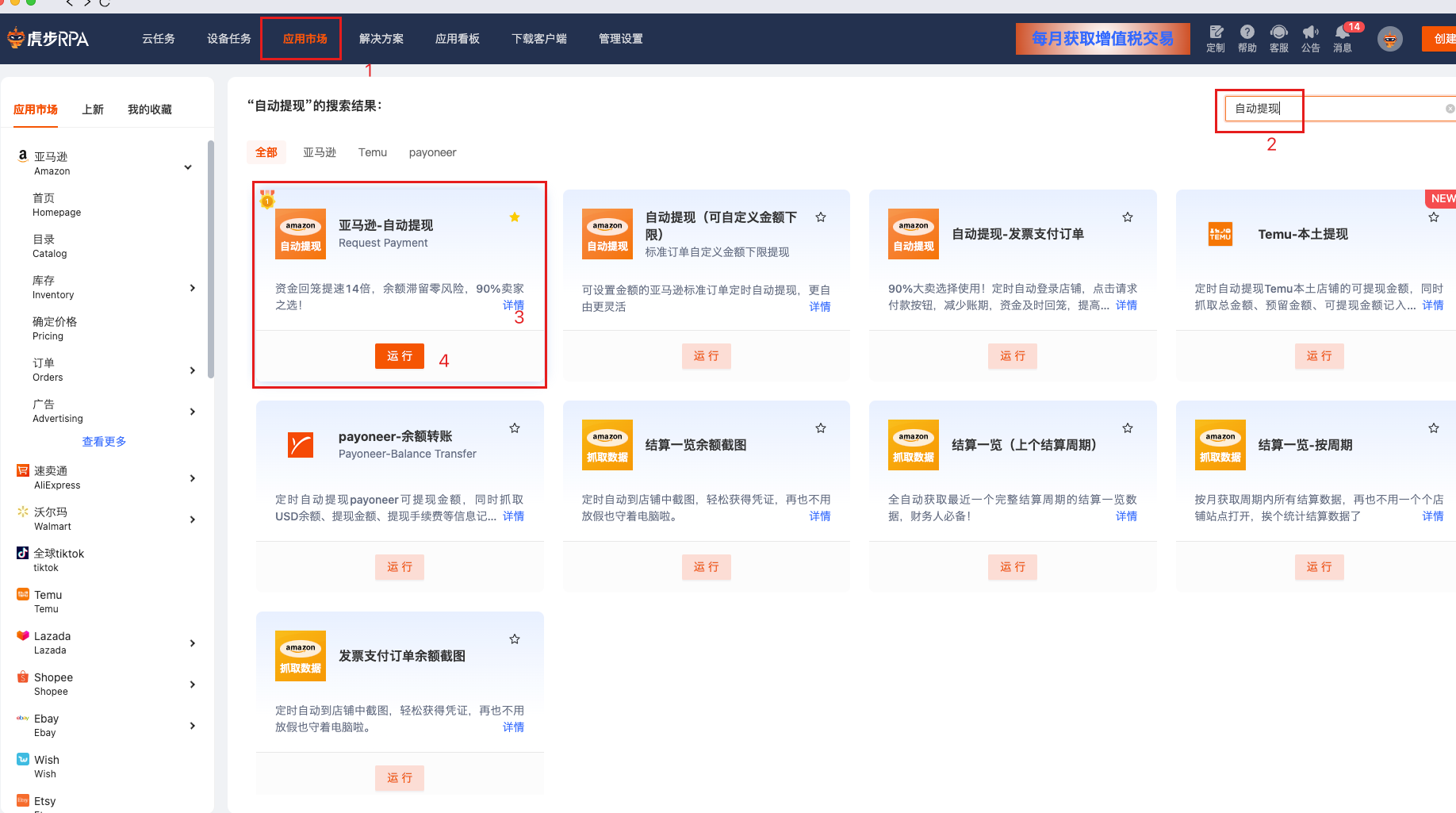1456x813 pixels.
Task: Expand the Lazada category
Action: (192, 643)
